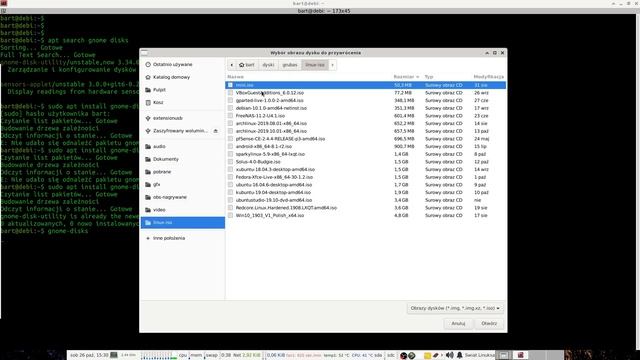
Task: Select archlinux-2019.10.01-x86_64.iso file
Action: click(x=366, y=131)
